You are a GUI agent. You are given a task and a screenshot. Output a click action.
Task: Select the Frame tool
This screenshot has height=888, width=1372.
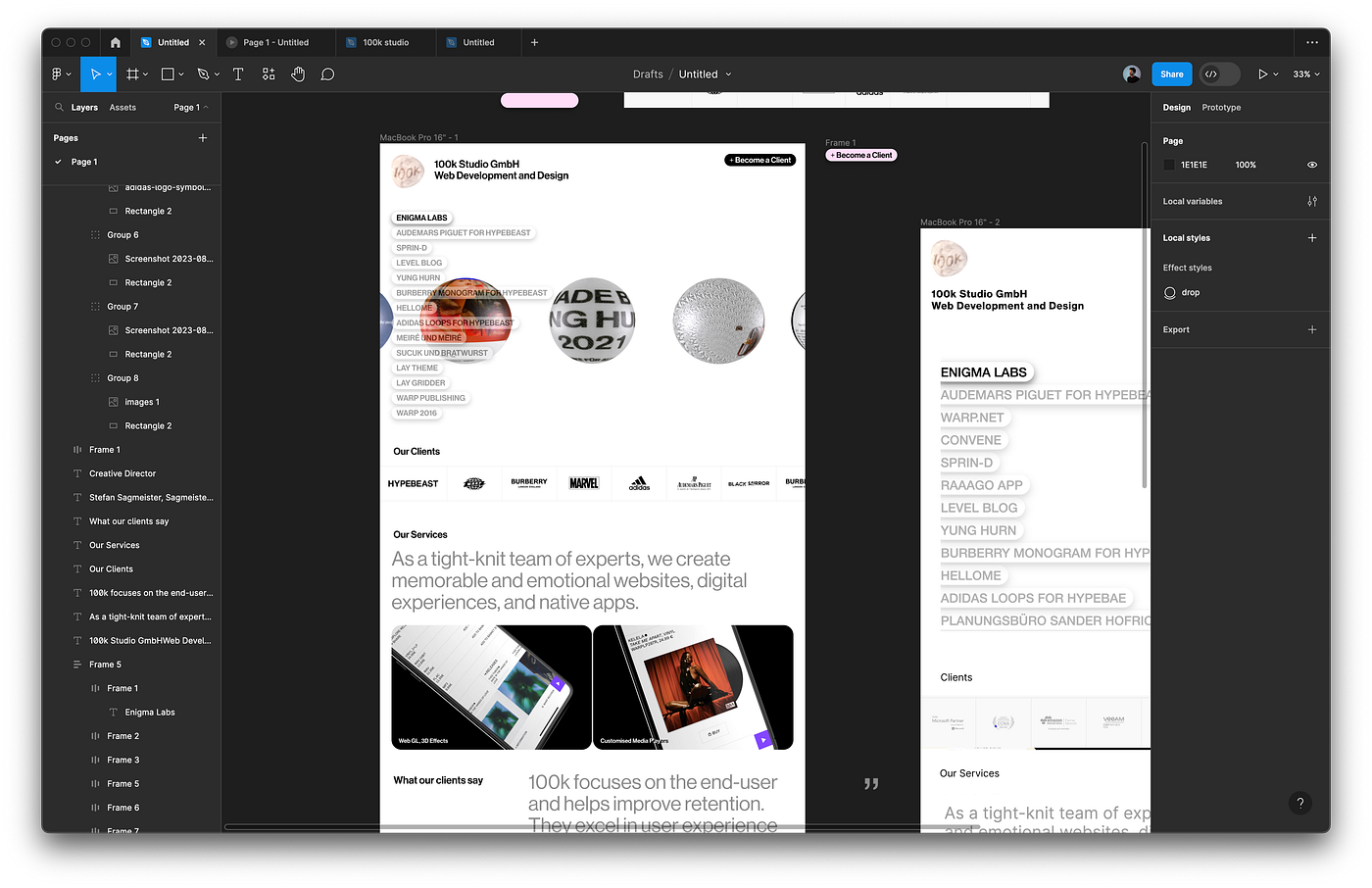click(x=133, y=74)
